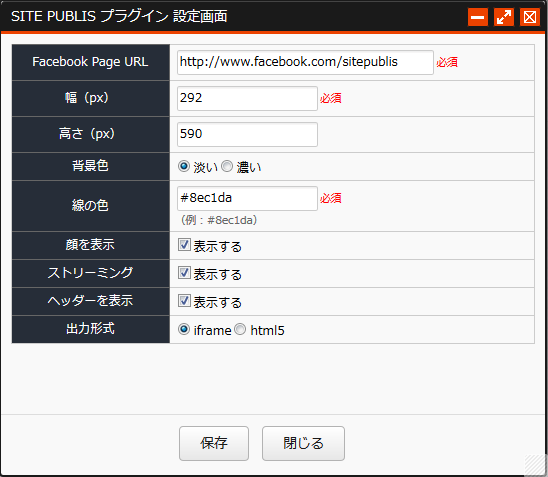Toggle the 顔を表示 checkbox
This screenshot has height=477, width=548.
pos(184,245)
